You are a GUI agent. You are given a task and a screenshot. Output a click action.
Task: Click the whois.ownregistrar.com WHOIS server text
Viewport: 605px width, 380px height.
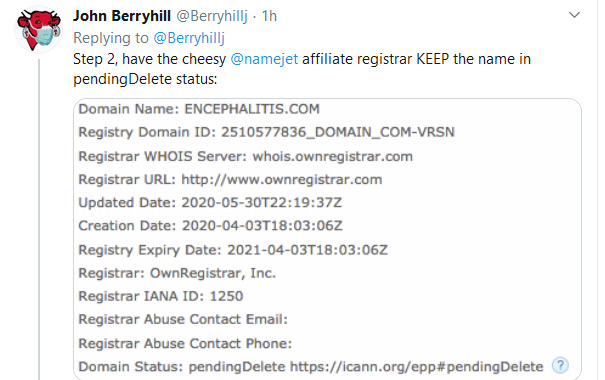(333, 157)
